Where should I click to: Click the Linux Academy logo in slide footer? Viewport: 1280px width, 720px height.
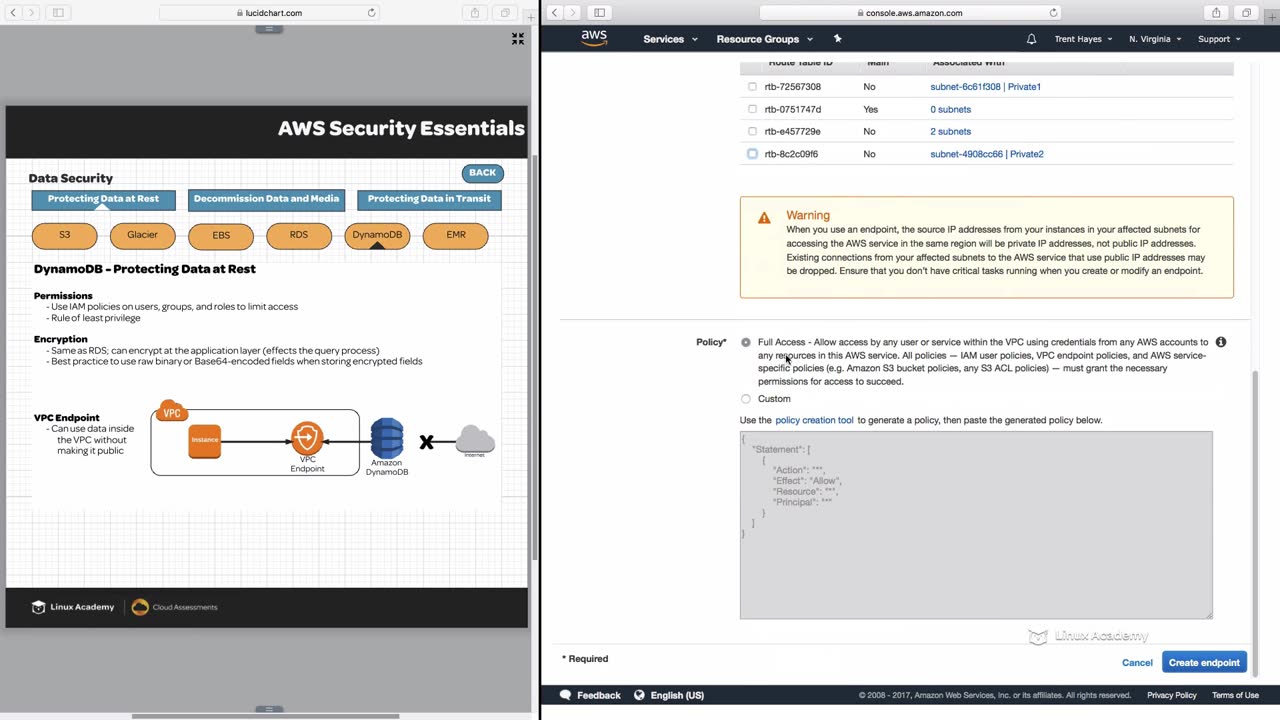[73, 607]
